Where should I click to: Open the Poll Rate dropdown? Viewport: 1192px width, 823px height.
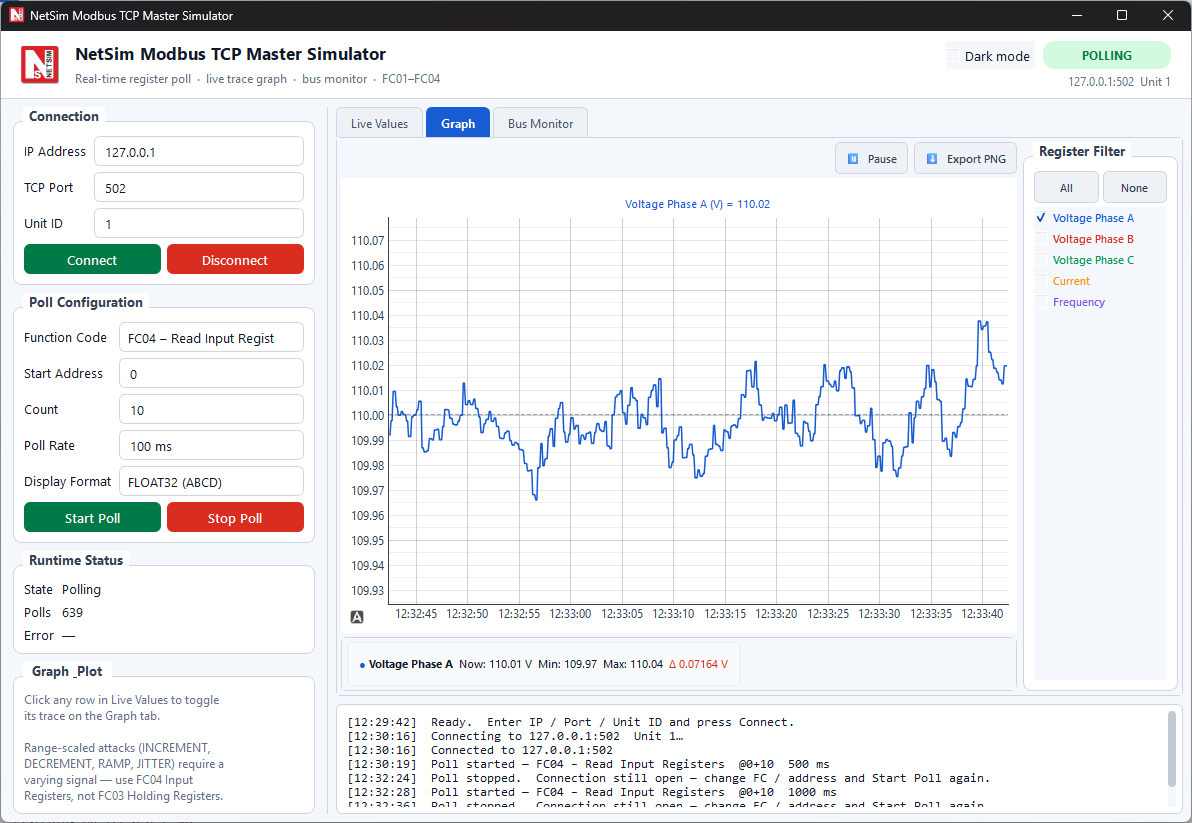211,446
